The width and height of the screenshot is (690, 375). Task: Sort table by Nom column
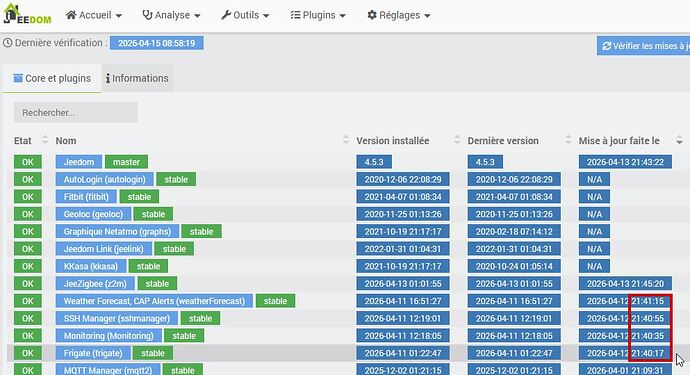pos(202,140)
